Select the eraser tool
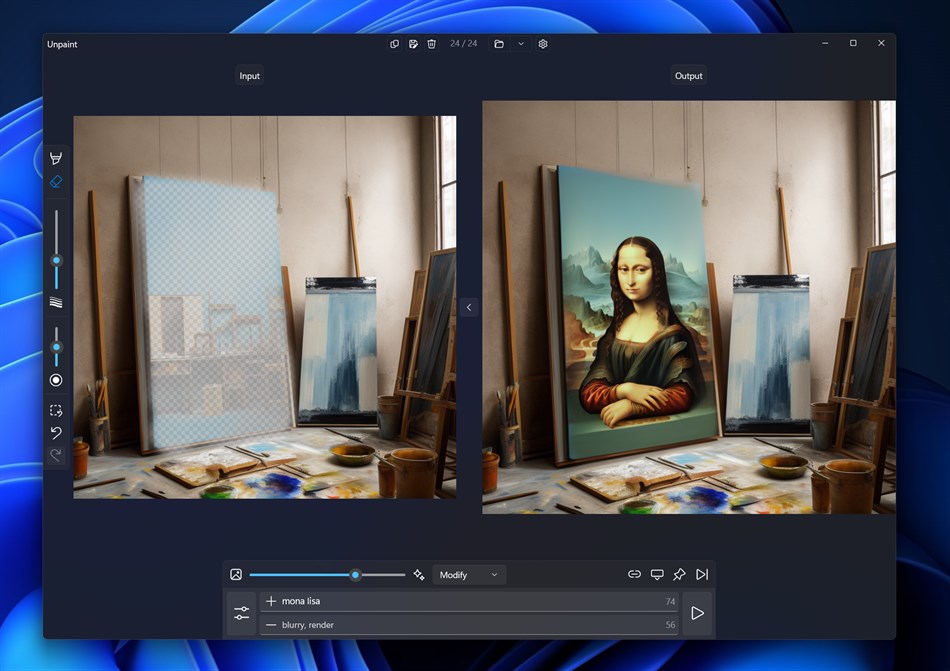Viewport: 950px width, 671px height. tap(56, 181)
